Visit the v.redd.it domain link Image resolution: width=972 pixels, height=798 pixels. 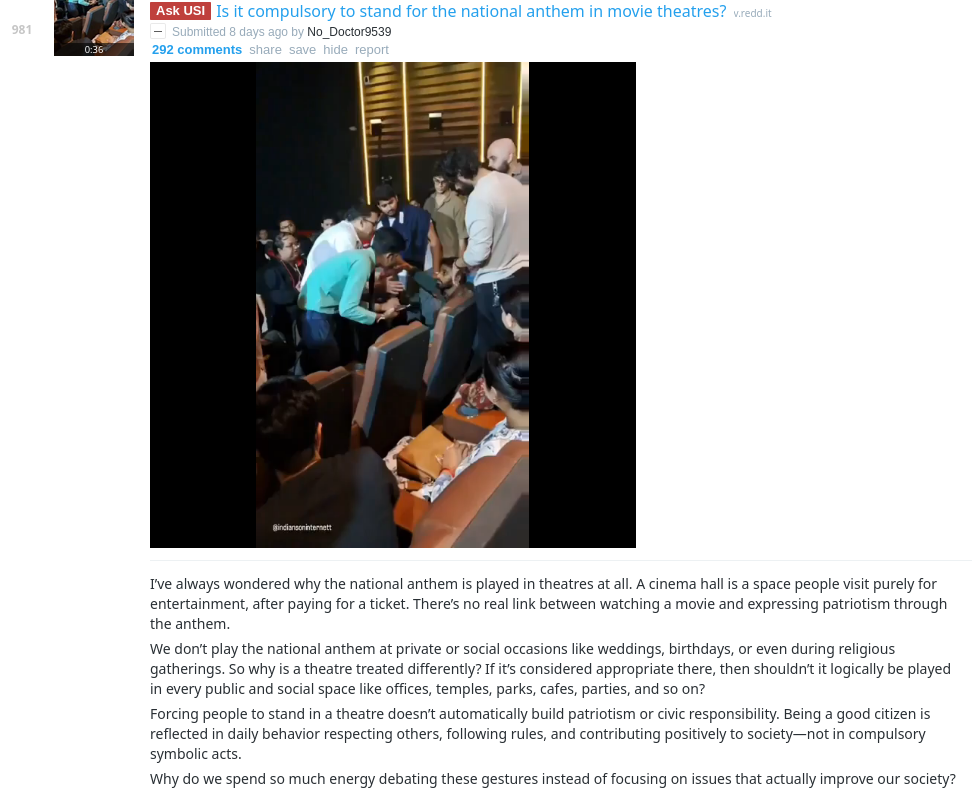point(752,13)
